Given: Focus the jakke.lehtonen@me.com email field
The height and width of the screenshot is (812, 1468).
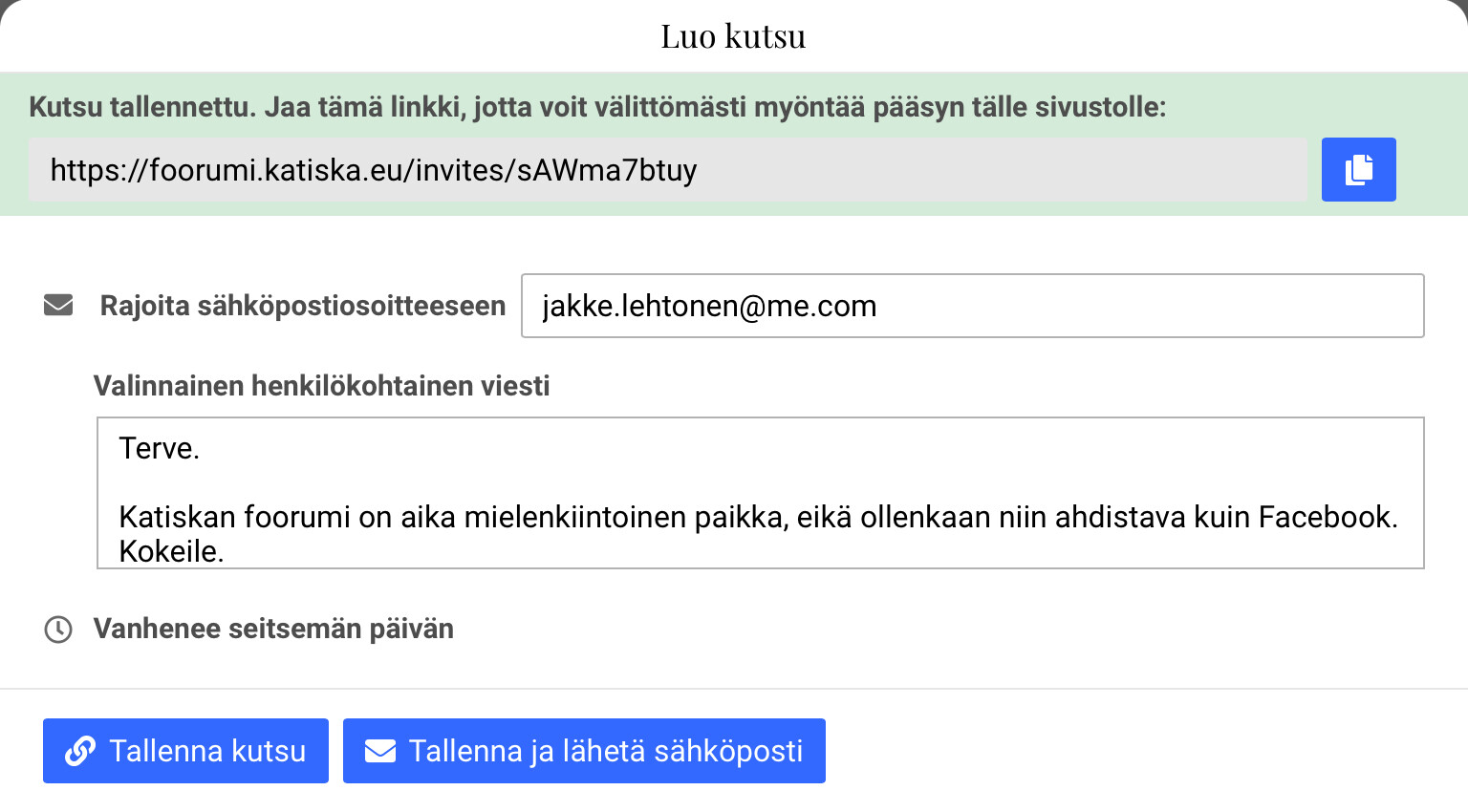Looking at the screenshot, I should click(972, 306).
